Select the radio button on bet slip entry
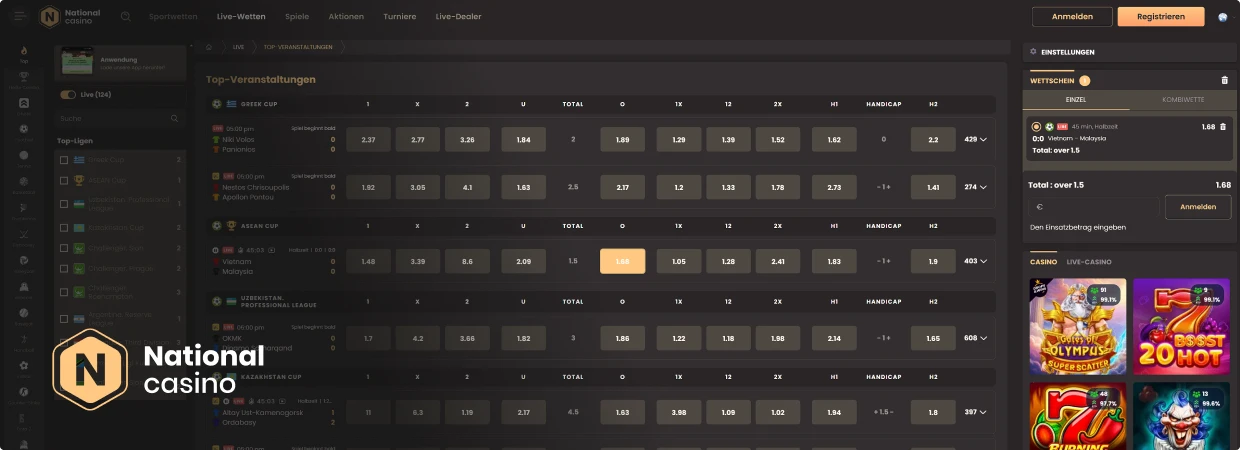1240x450 pixels. [1036, 127]
